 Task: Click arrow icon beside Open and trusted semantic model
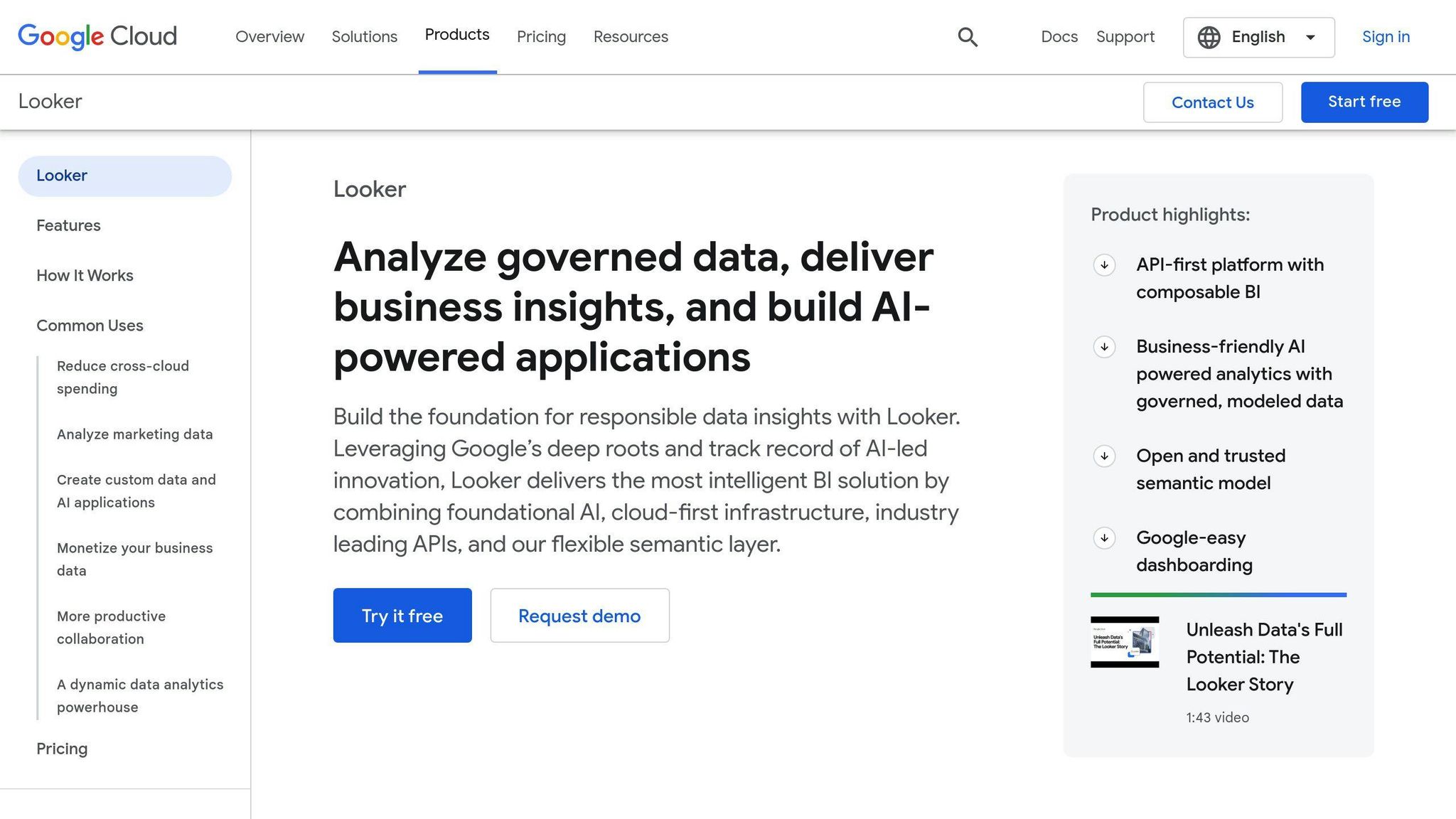point(1104,456)
